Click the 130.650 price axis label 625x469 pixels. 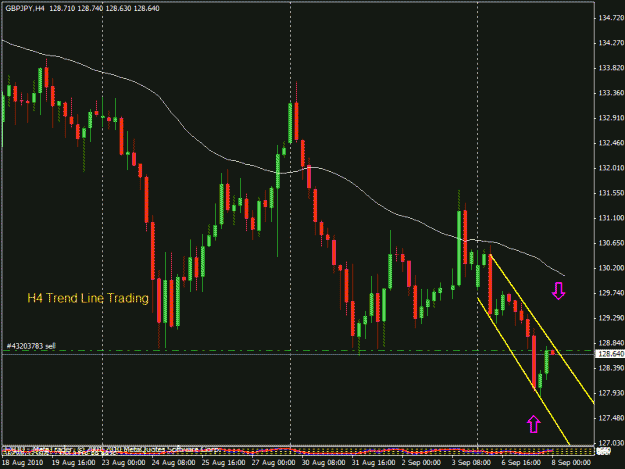click(611, 243)
